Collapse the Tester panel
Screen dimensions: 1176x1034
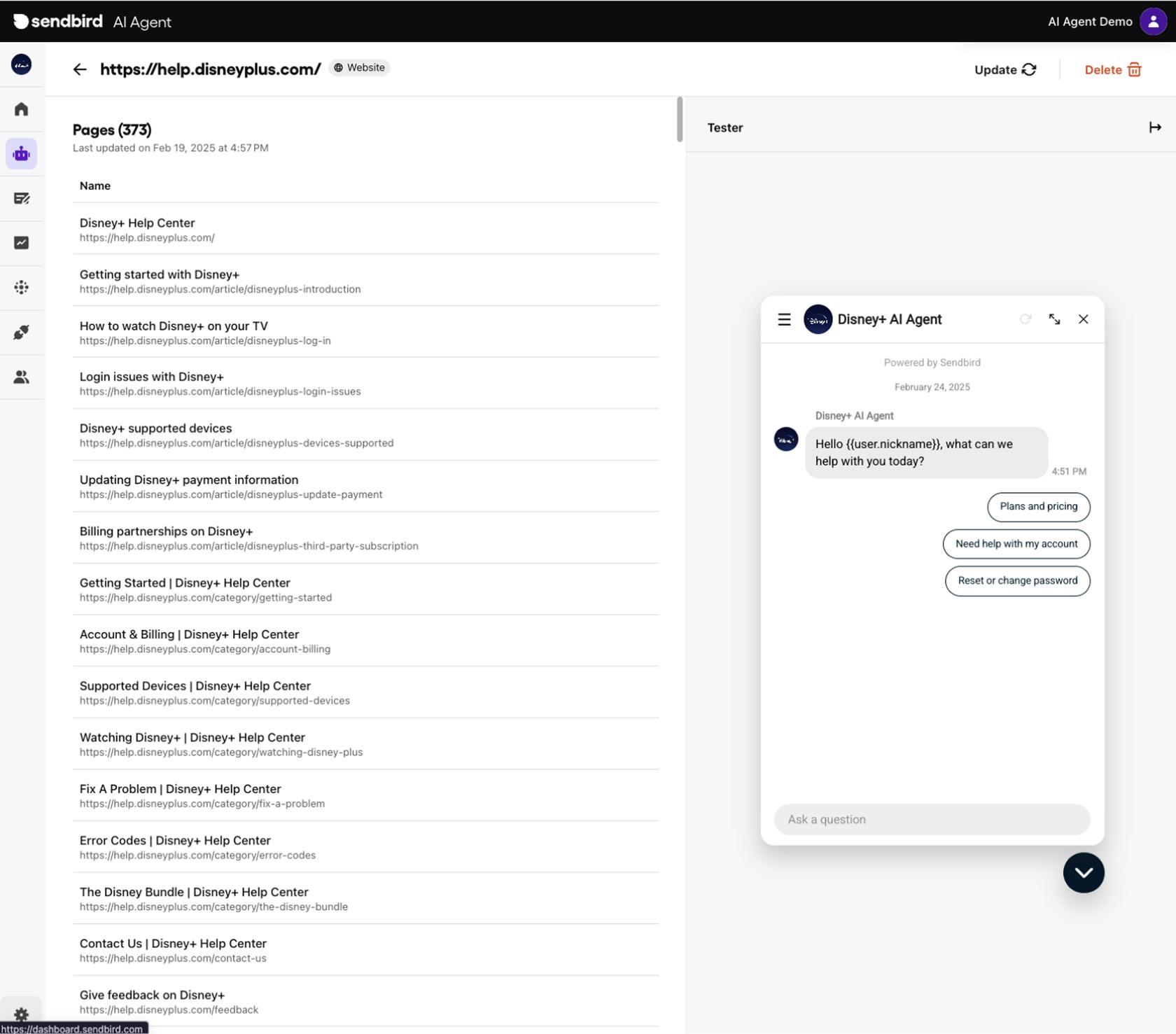(x=1154, y=127)
